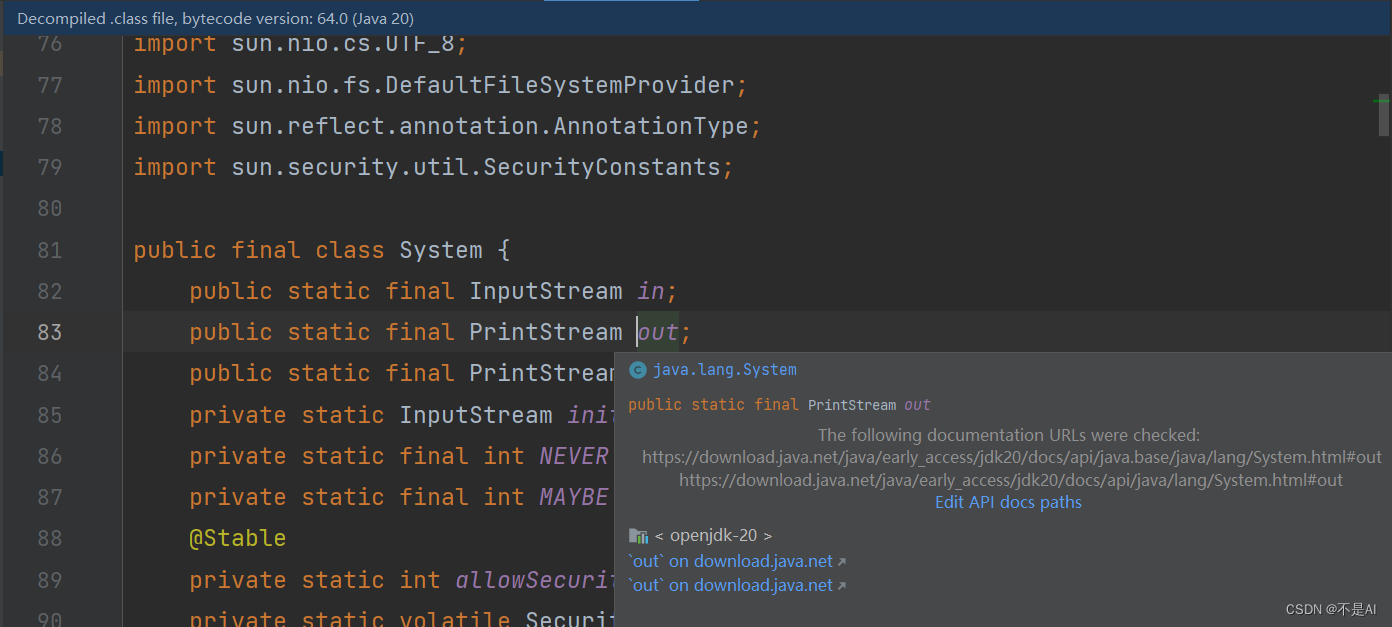Follow the first `out` on download.java.net link
1392x627 pixels.
(x=730, y=560)
